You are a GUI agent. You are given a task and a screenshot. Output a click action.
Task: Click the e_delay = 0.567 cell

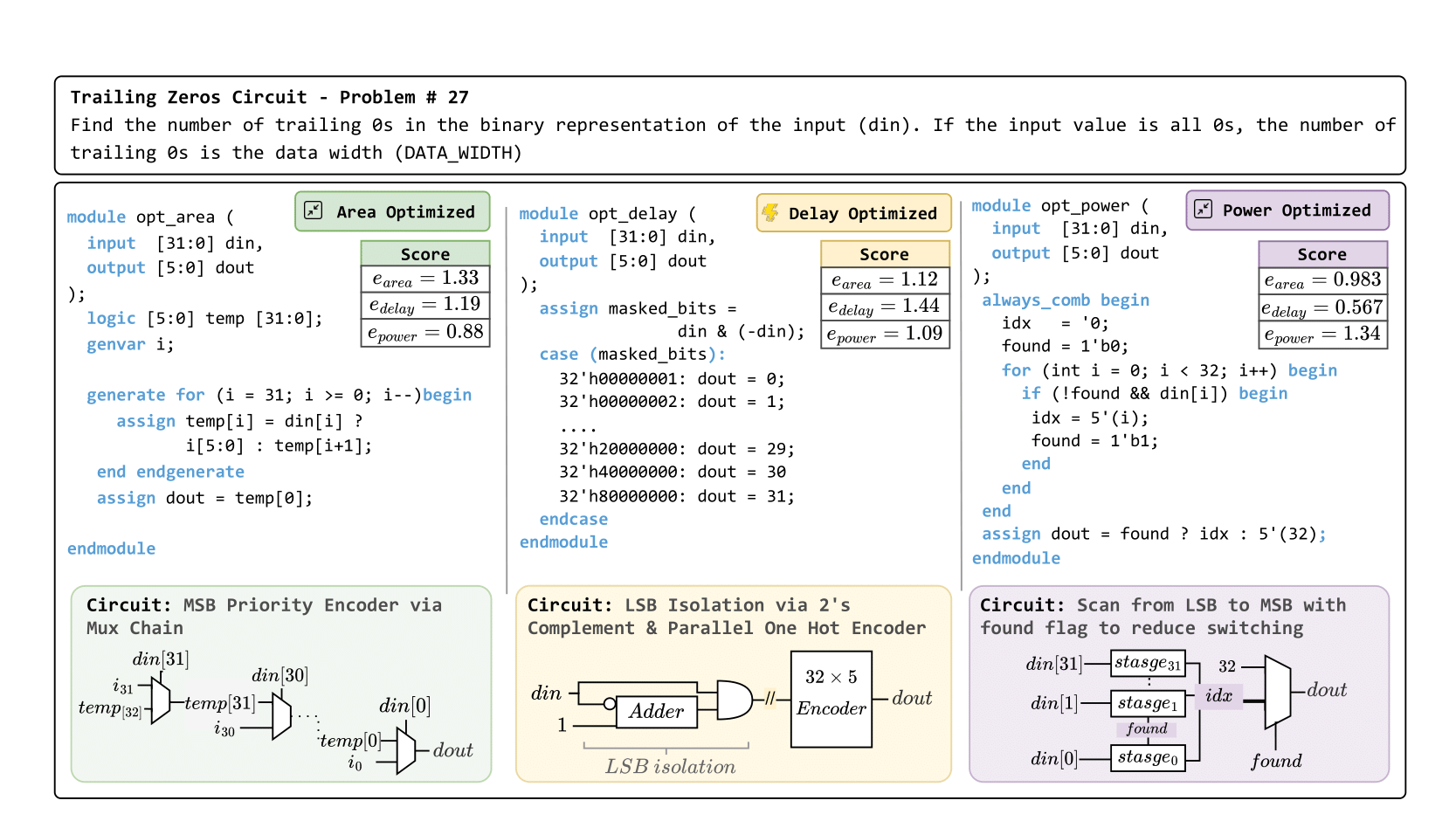point(1322,307)
